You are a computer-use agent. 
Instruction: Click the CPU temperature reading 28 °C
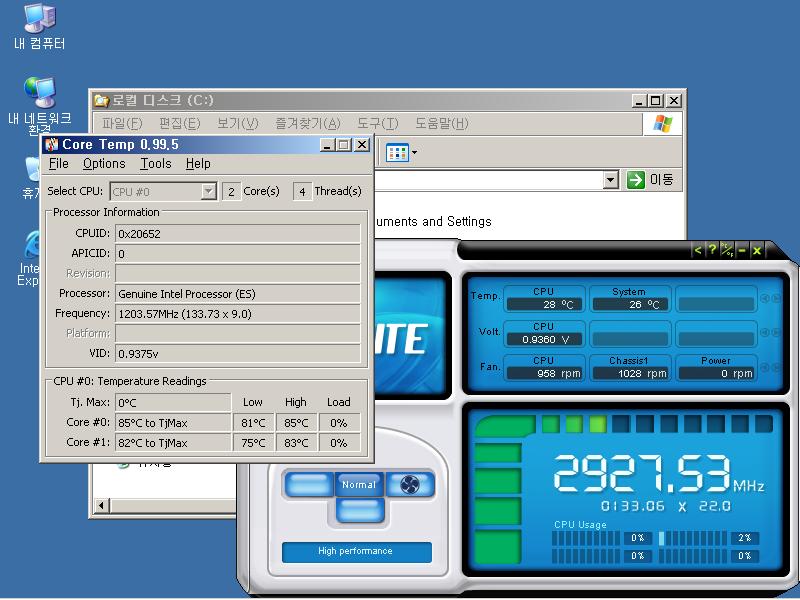point(545,305)
